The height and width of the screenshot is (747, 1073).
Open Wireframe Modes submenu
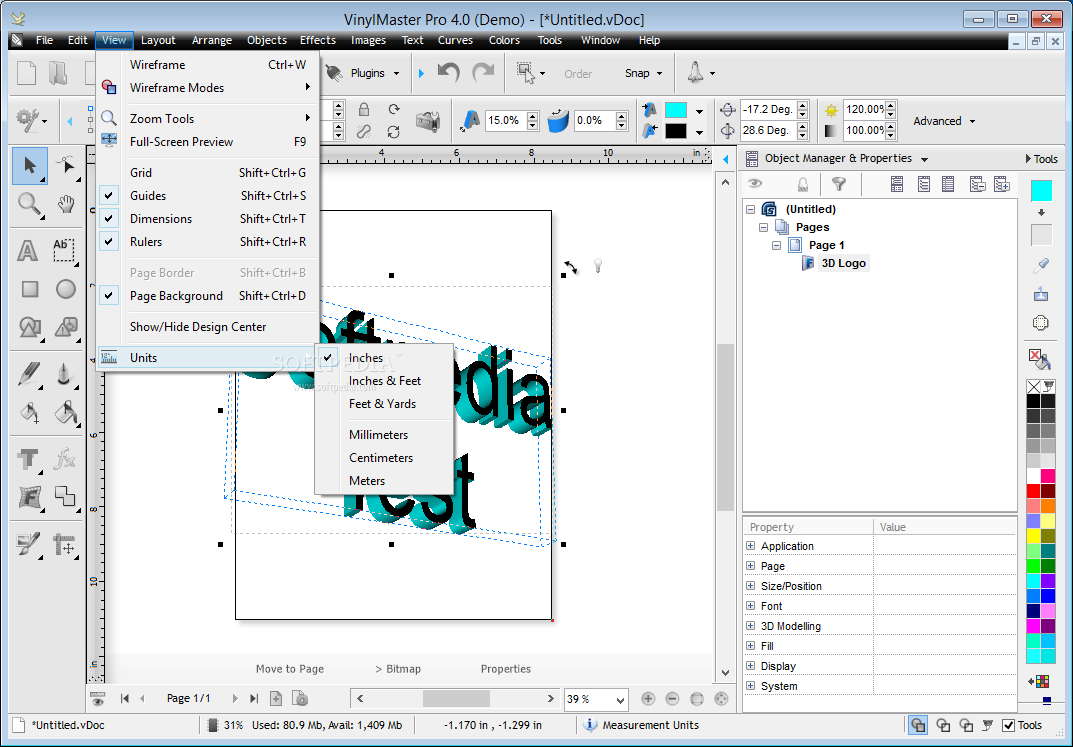(207, 88)
